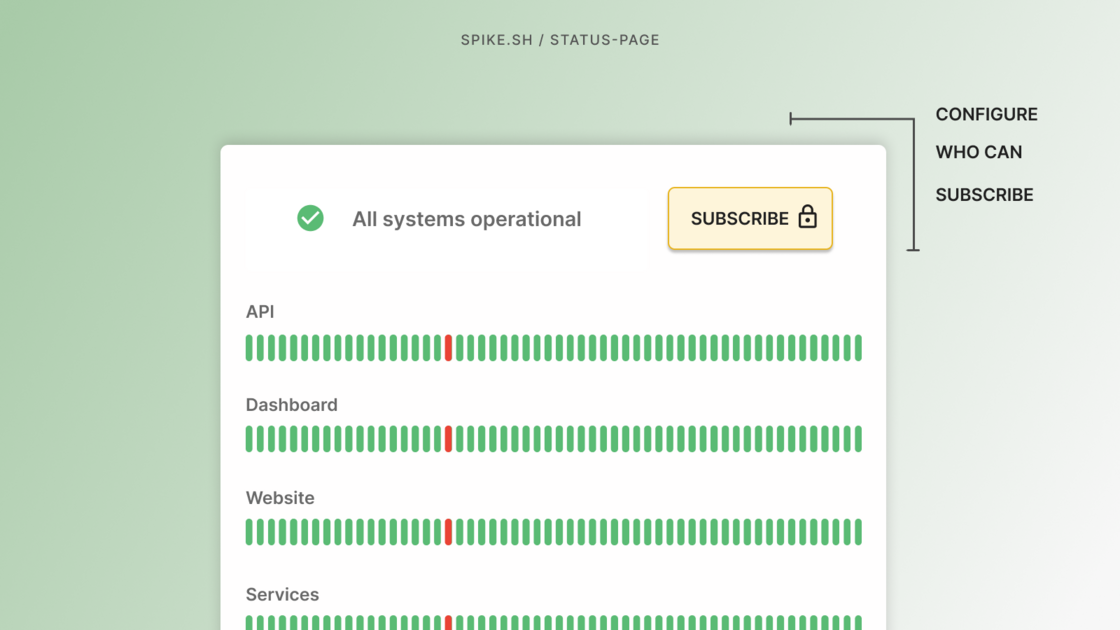This screenshot has height=630, width=1120.
Task: Select the red downtime segment for Website
Action: coord(450,530)
